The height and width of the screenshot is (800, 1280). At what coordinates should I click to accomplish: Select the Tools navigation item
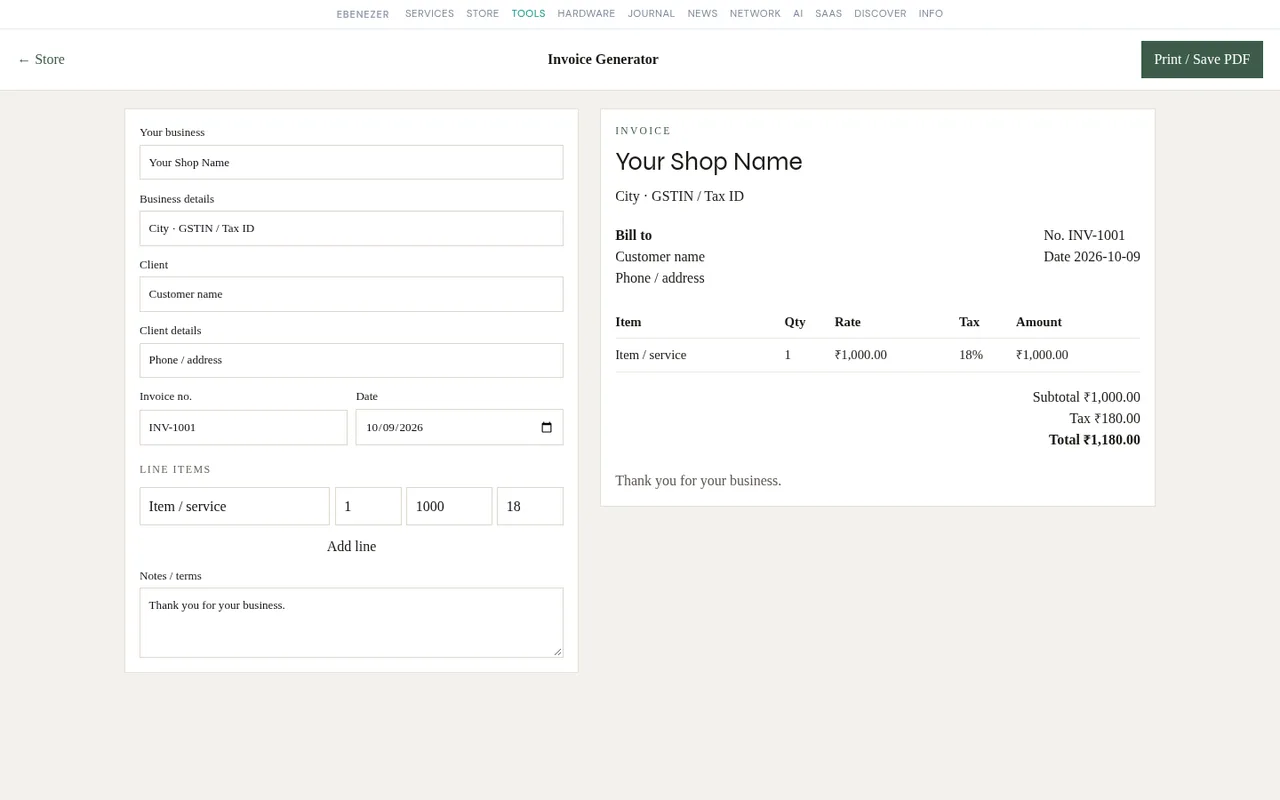click(x=528, y=14)
